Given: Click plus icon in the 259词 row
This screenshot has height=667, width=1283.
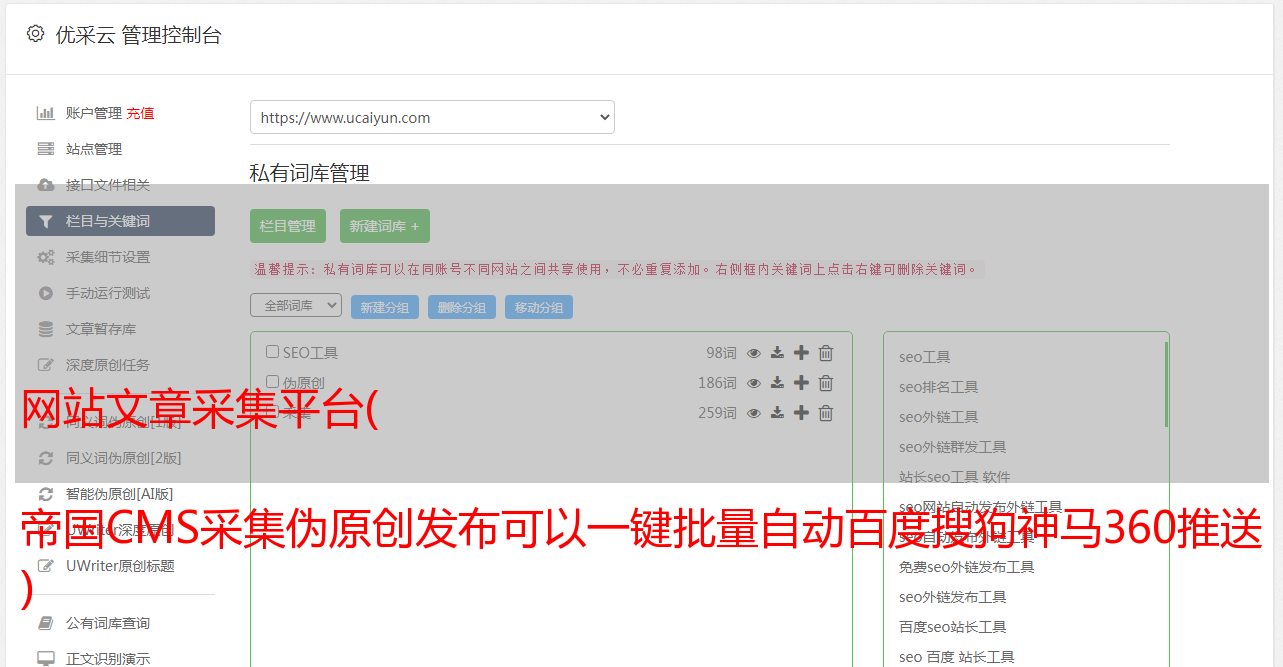Looking at the screenshot, I should 801,413.
